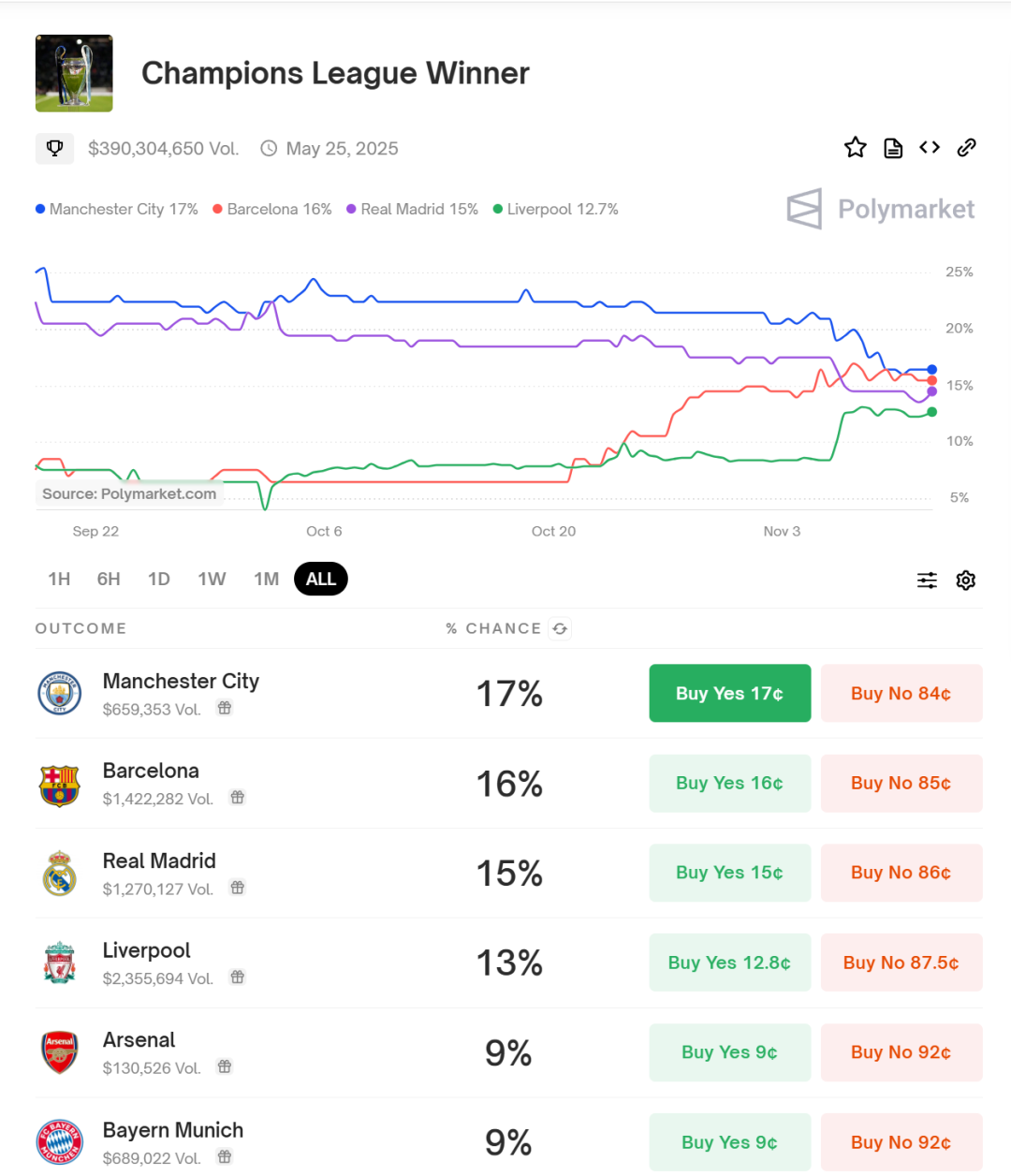1011x1176 pixels.
Task: Open chart settings gear icon
Action: pyautogui.click(x=966, y=581)
